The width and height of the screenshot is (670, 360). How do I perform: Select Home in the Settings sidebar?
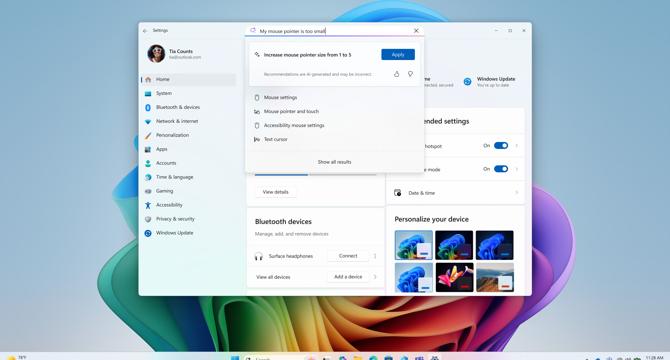click(x=188, y=79)
